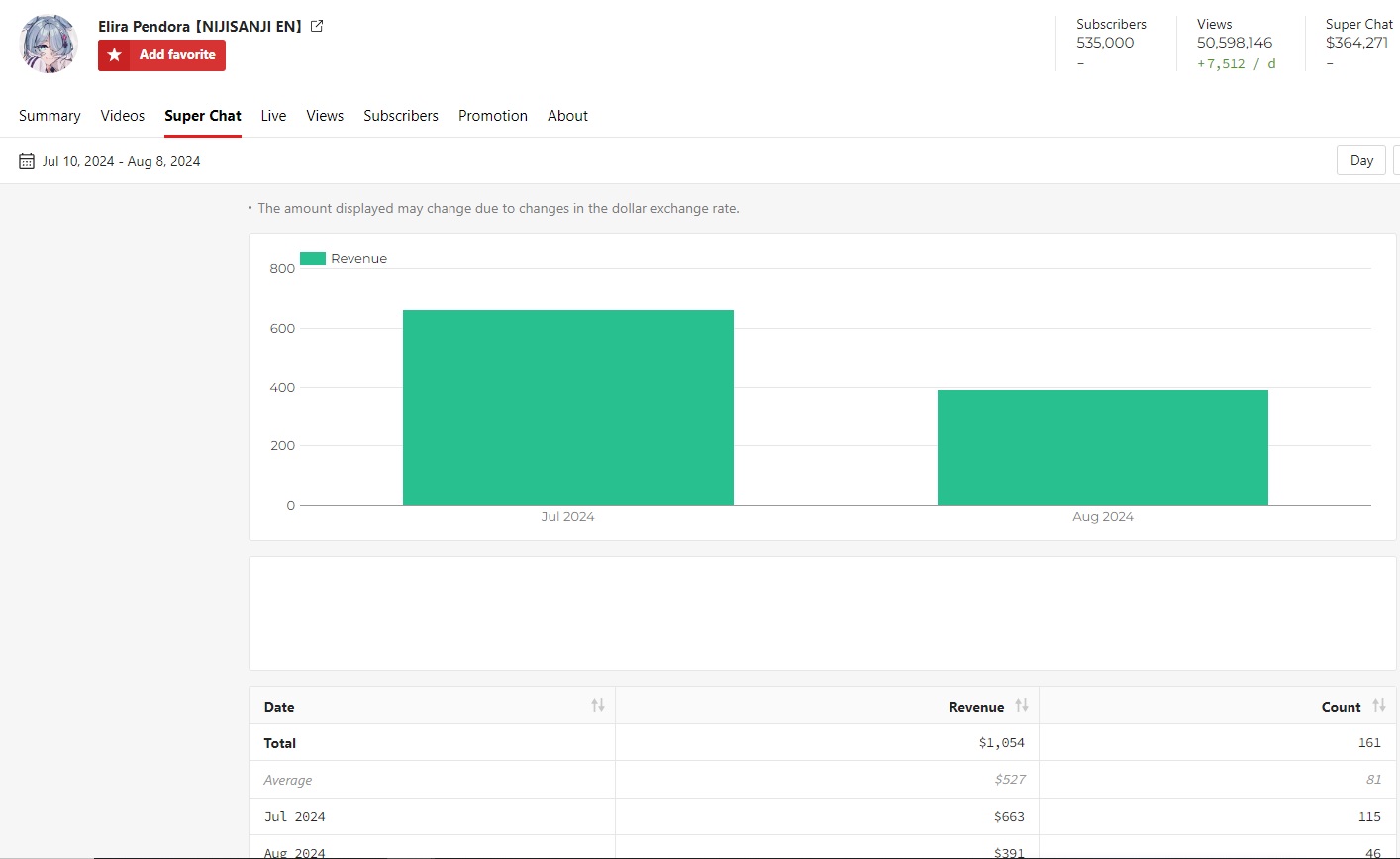The width and height of the screenshot is (1400, 859).
Task: Click the Elira Pendora avatar thumbnail
Action: pyautogui.click(x=49, y=44)
